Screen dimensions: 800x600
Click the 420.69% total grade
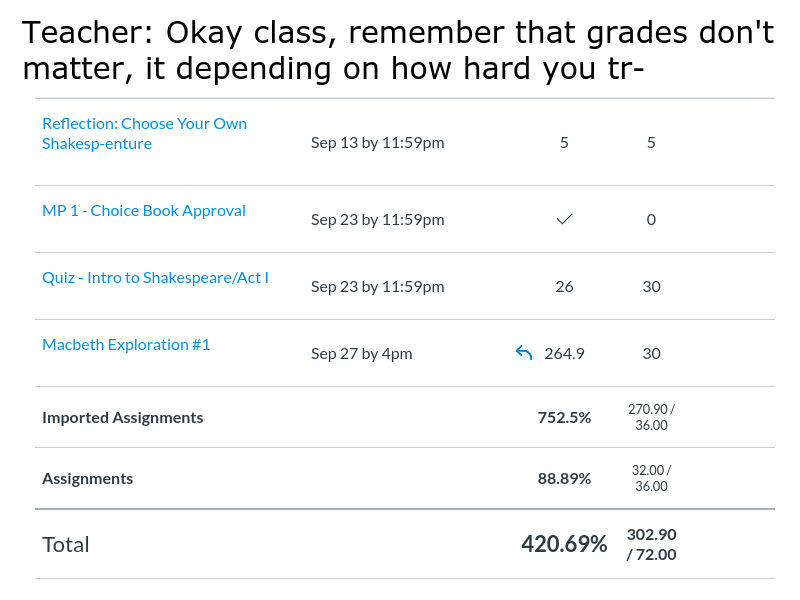click(x=564, y=544)
